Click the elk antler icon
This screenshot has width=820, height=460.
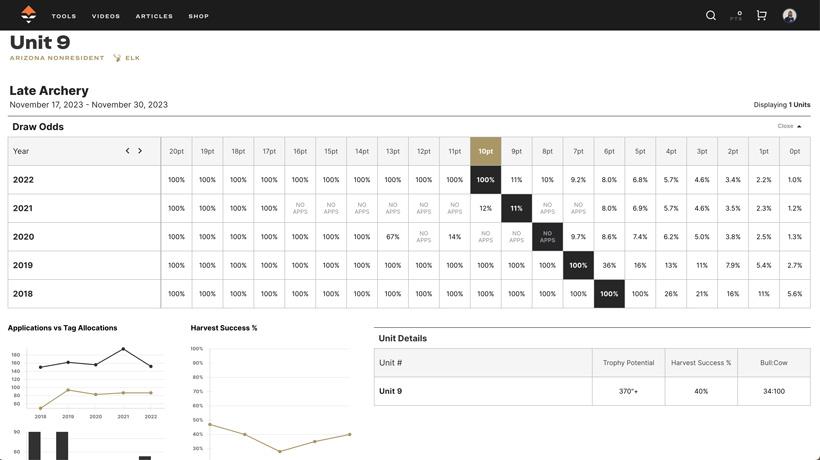pos(117,58)
